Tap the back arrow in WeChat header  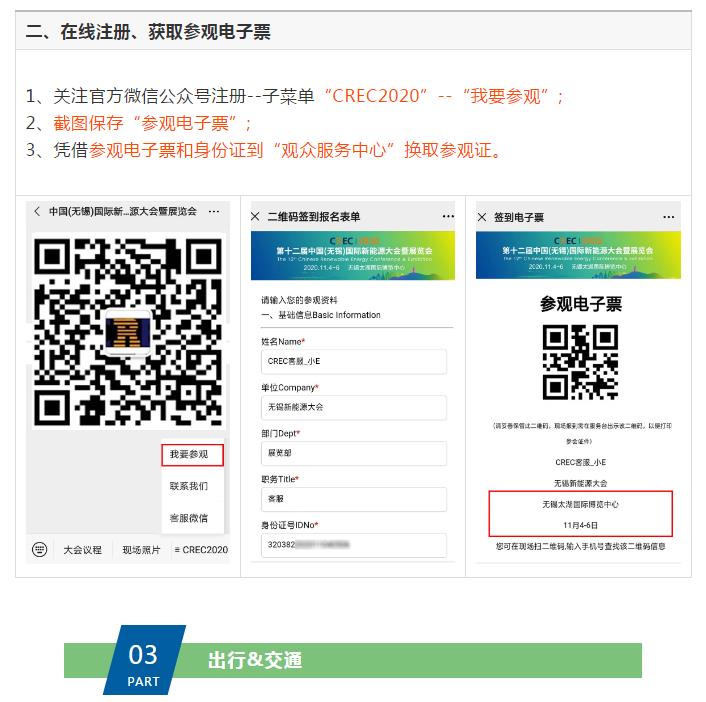coord(37,211)
